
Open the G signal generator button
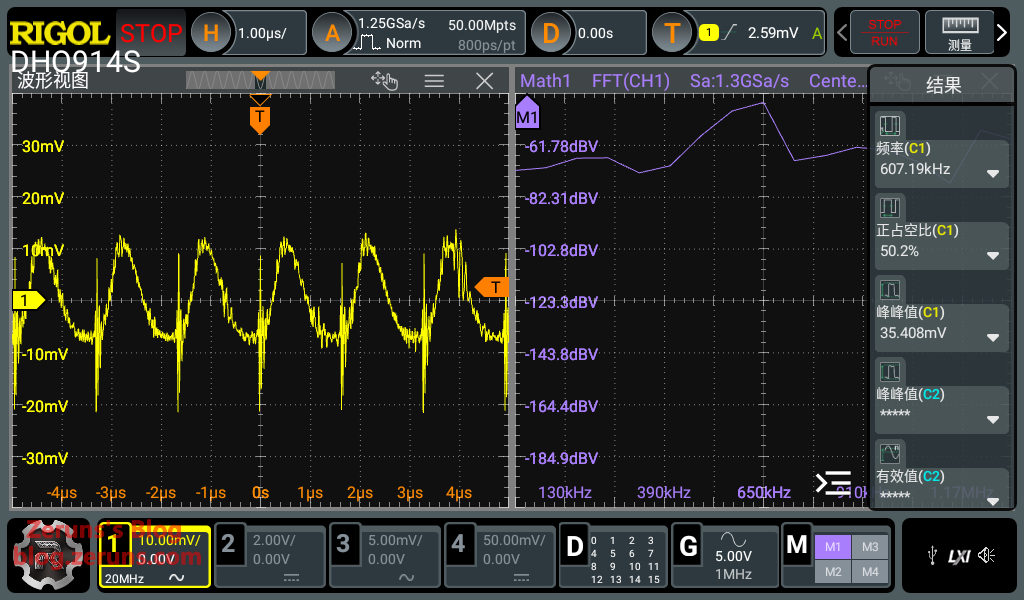pyautogui.click(x=689, y=545)
